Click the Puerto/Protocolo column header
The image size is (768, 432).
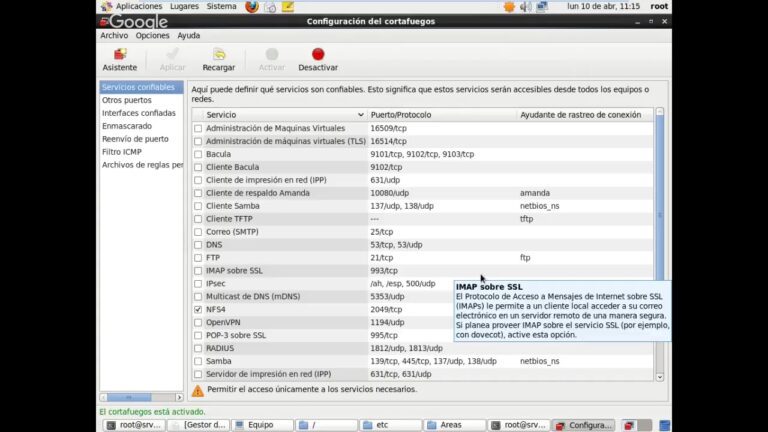(442, 115)
